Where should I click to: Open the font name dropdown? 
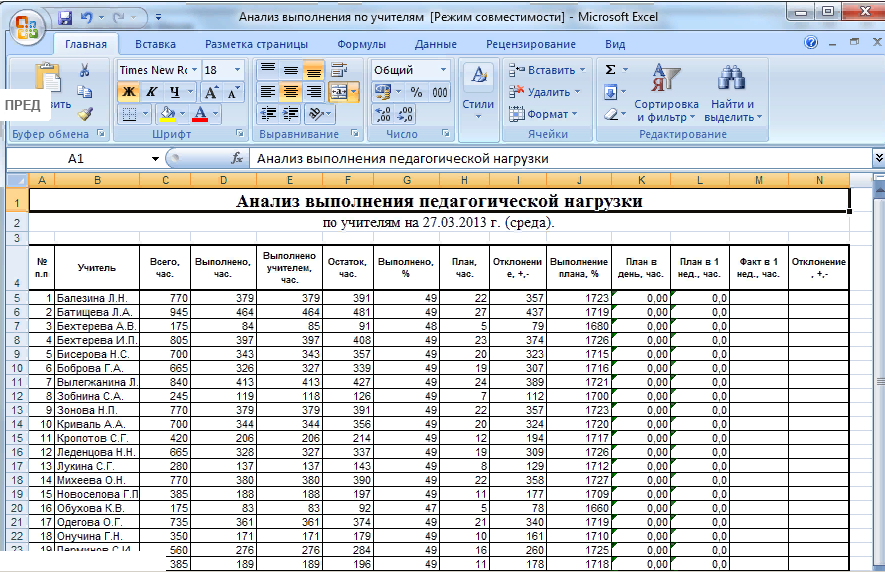click(x=194, y=70)
